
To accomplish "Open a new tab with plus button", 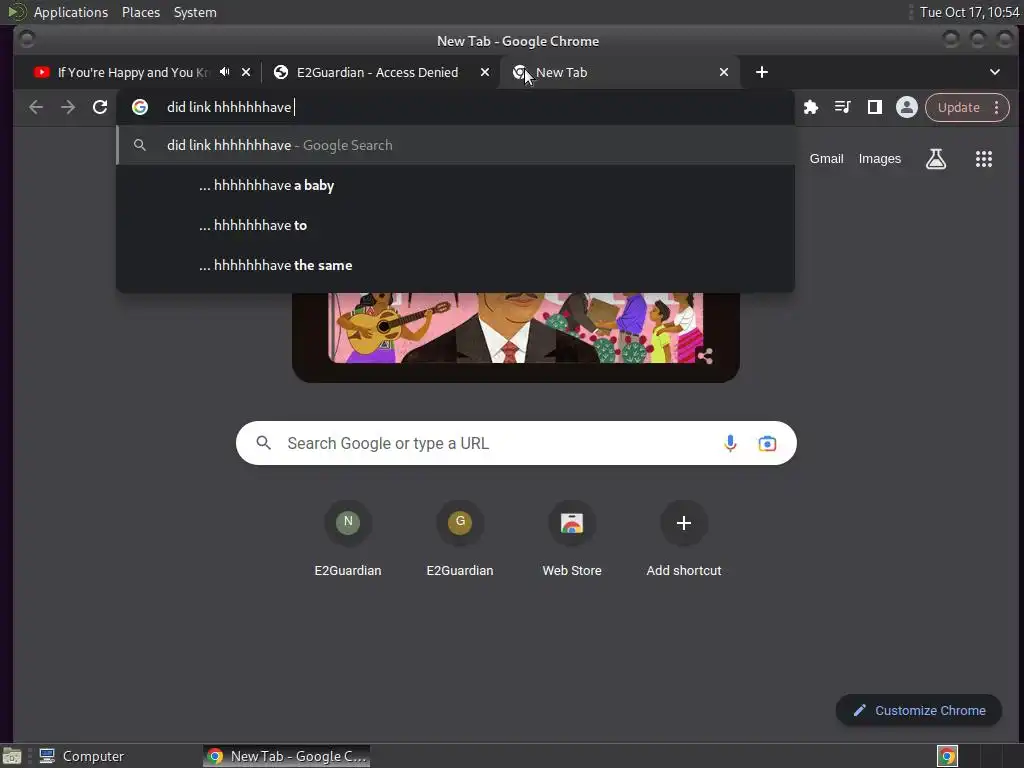I will tap(761, 72).
